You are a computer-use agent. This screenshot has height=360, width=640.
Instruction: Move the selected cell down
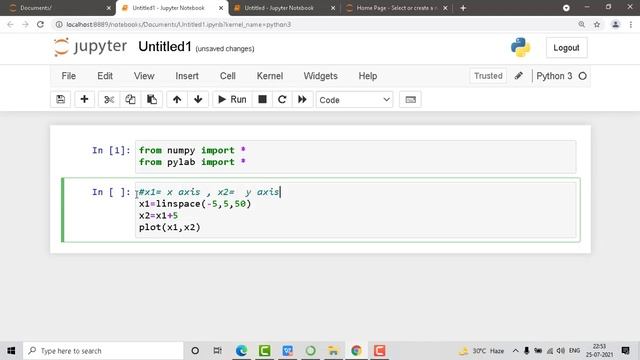pos(198,100)
